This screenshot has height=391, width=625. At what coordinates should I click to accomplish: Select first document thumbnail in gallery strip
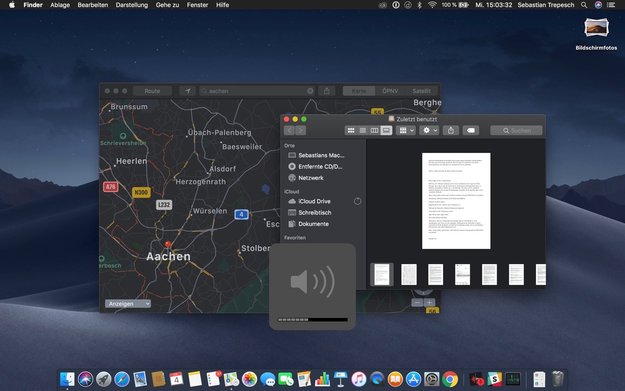[381, 274]
